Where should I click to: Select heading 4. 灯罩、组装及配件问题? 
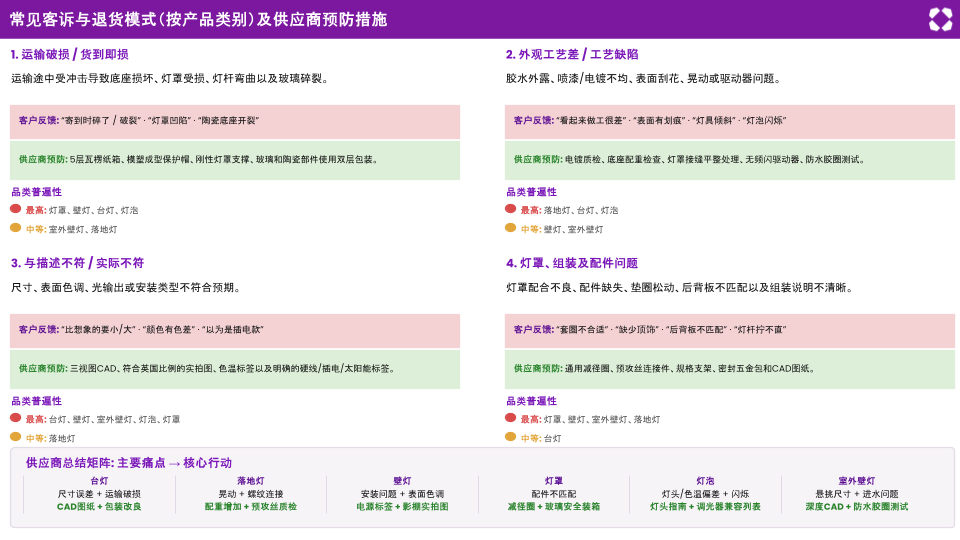point(572,263)
